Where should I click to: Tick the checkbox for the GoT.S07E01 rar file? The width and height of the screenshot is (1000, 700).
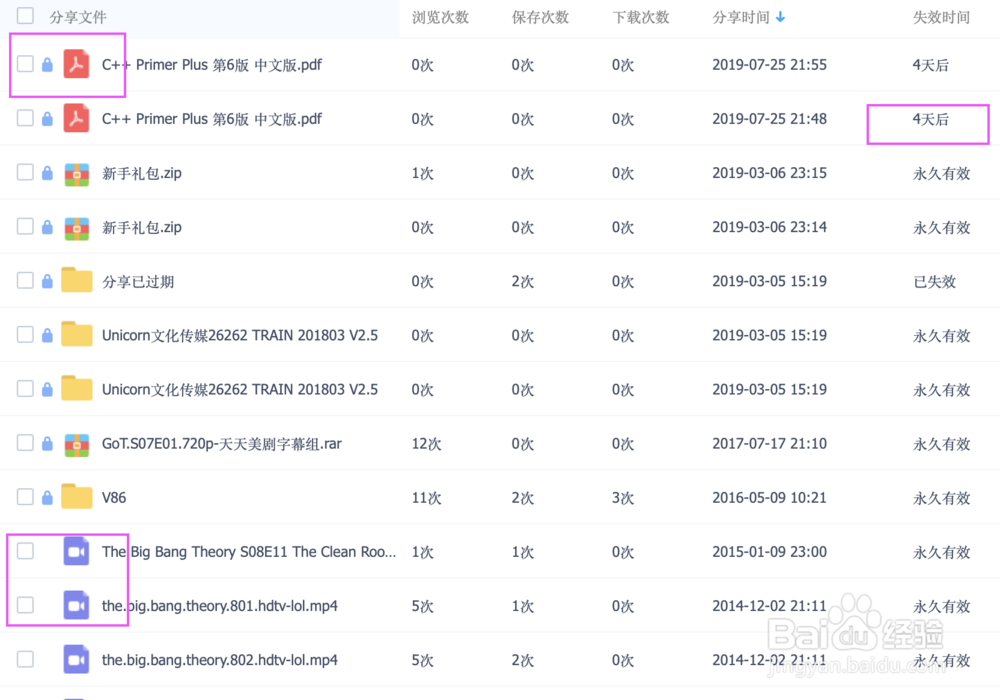pyautogui.click(x=26, y=442)
